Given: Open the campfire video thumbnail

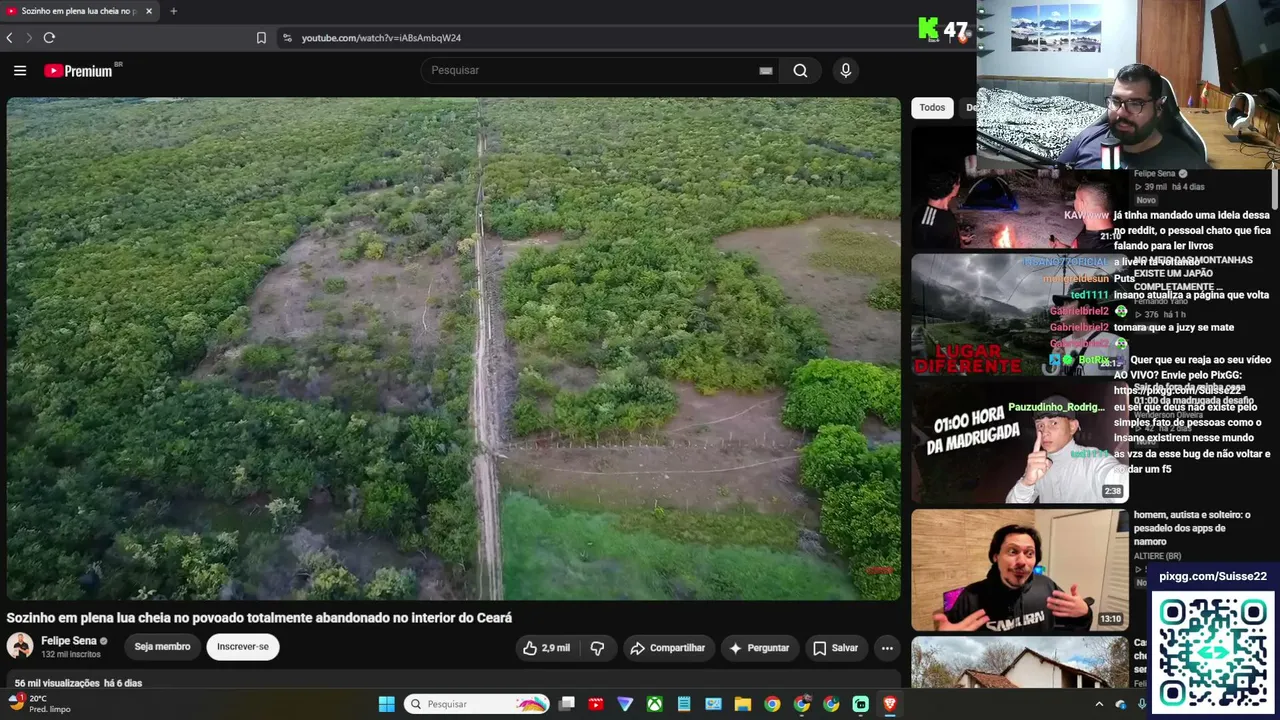Looking at the screenshot, I should point(1019,187).
